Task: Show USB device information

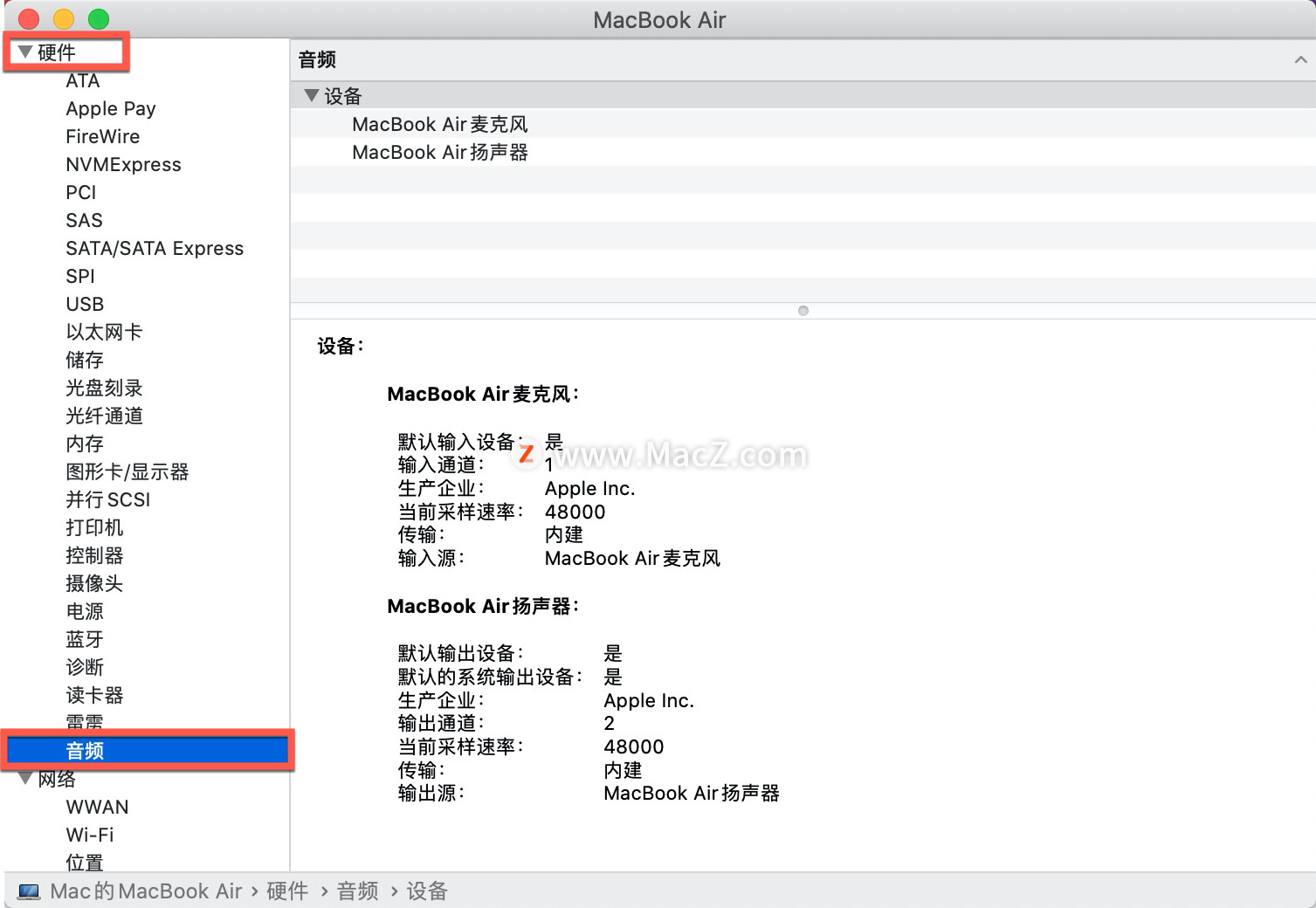Action: click(85, 304)
